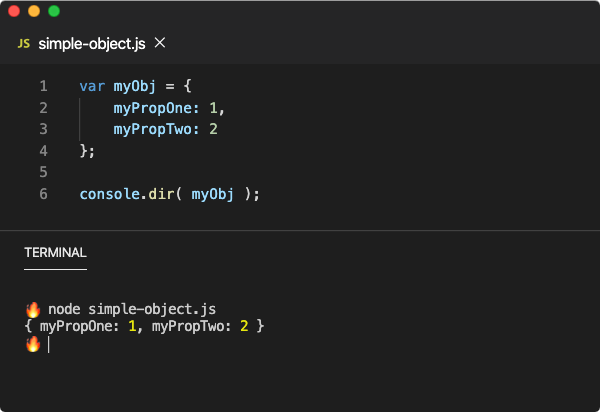Place cursor on the var keyword
This screenshot has height=412, width=600.
point(92,86)
